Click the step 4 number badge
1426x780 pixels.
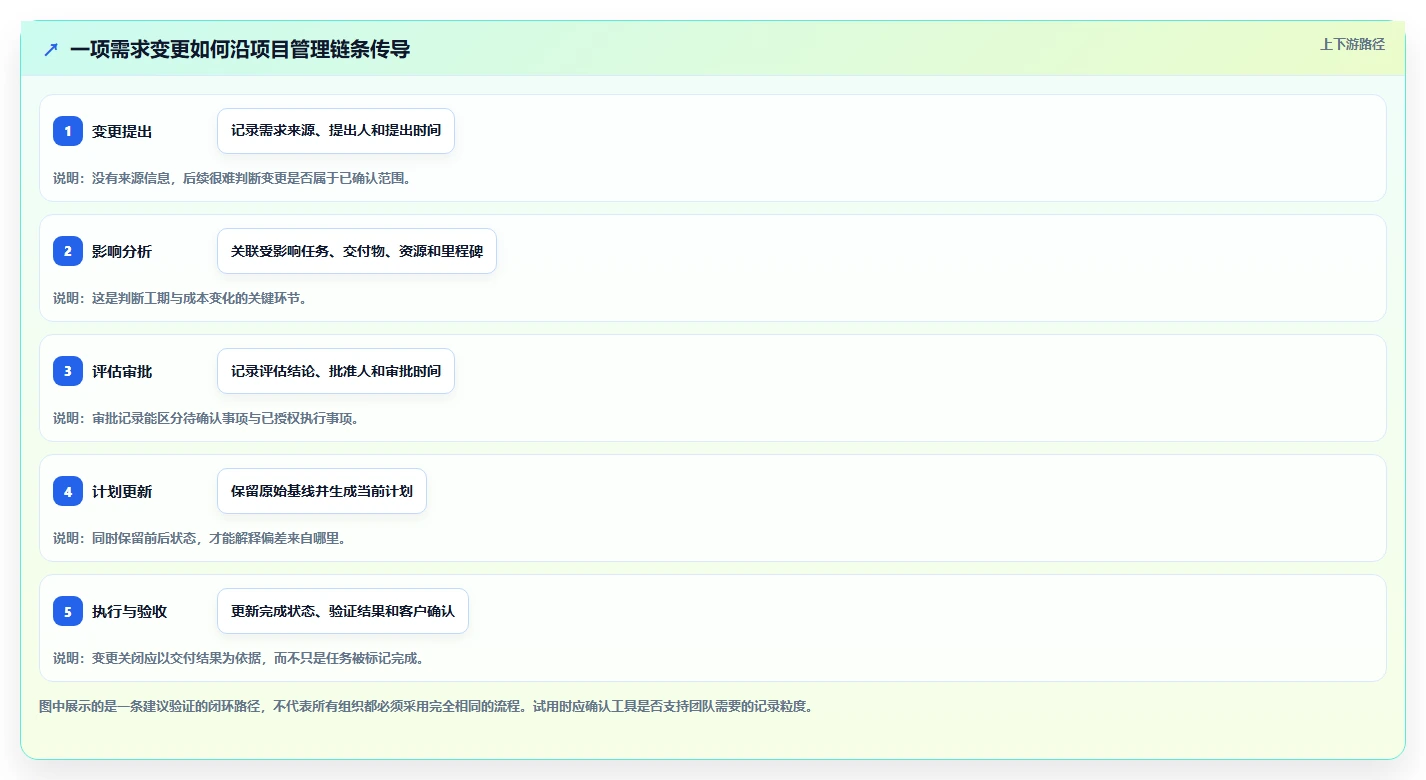(68, 491)
